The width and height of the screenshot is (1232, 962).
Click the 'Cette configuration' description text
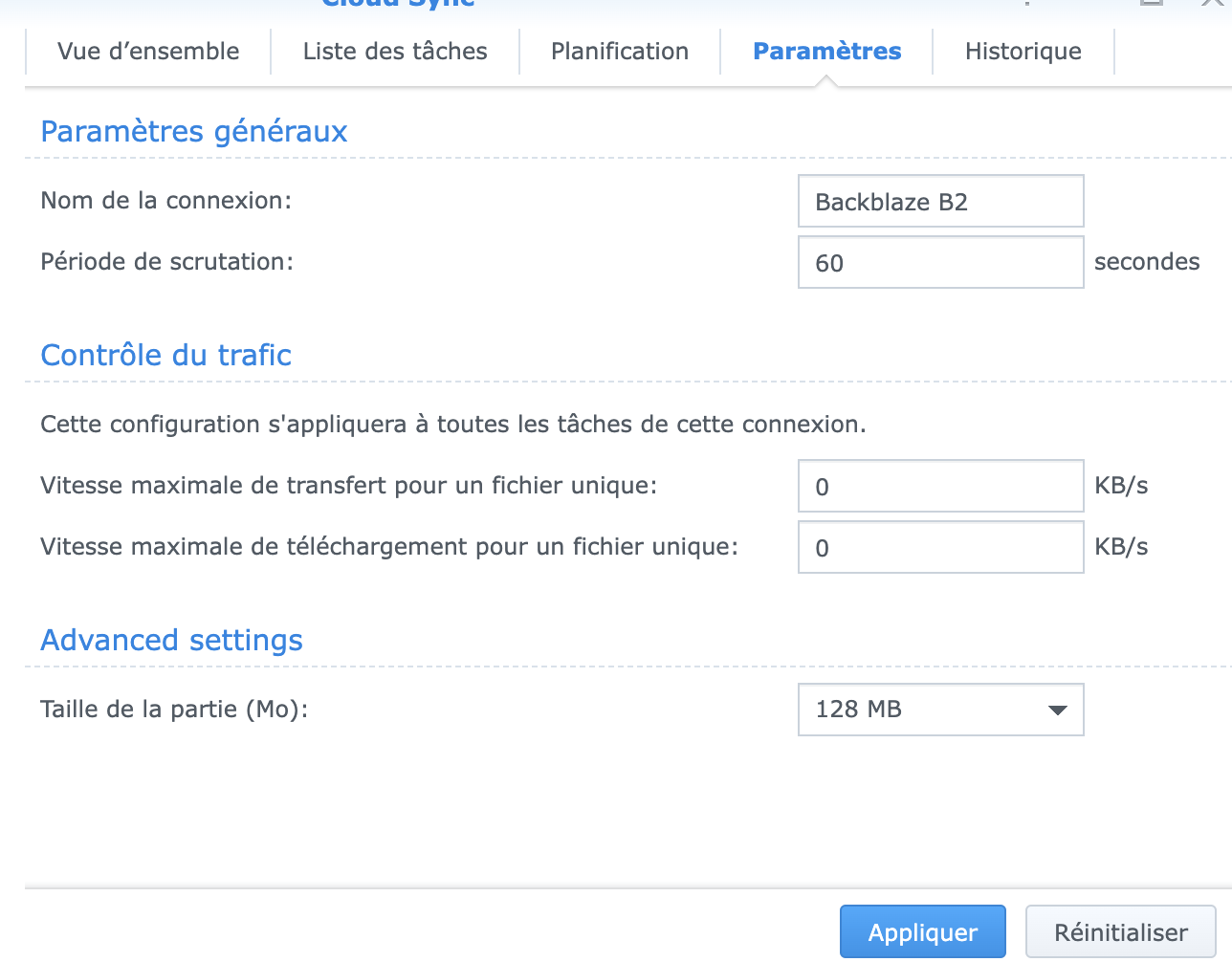click(x=453, y=425)
